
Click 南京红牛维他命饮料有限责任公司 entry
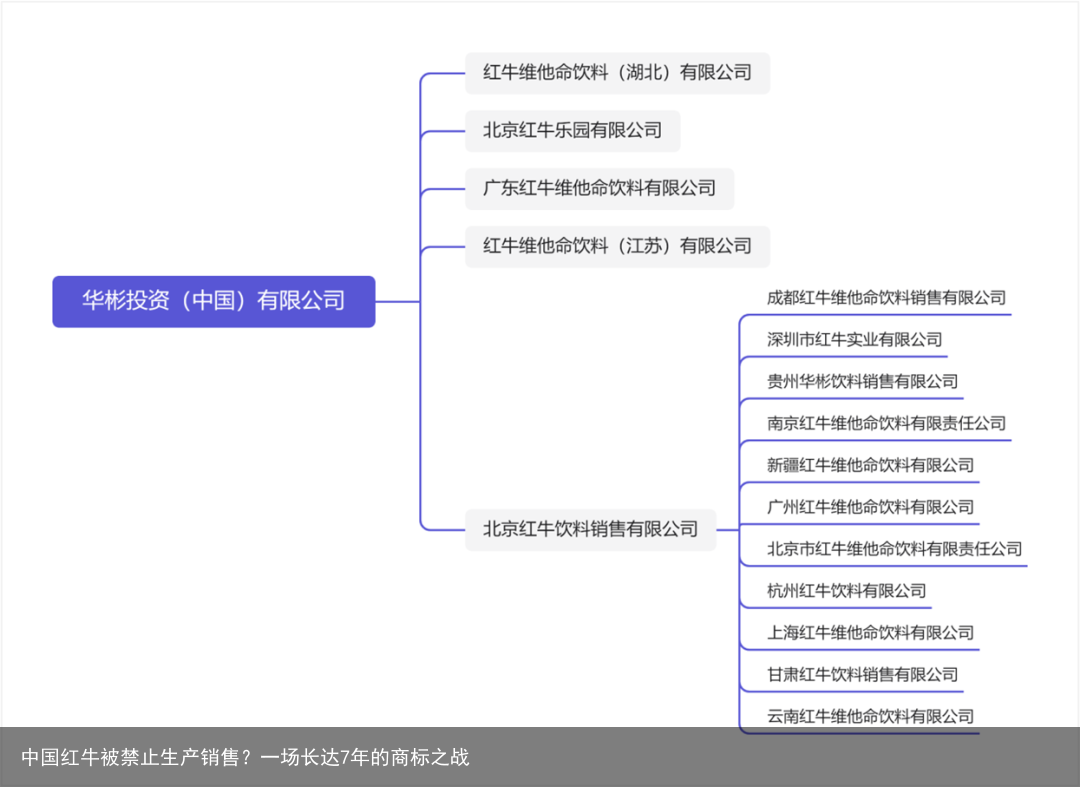886,423
